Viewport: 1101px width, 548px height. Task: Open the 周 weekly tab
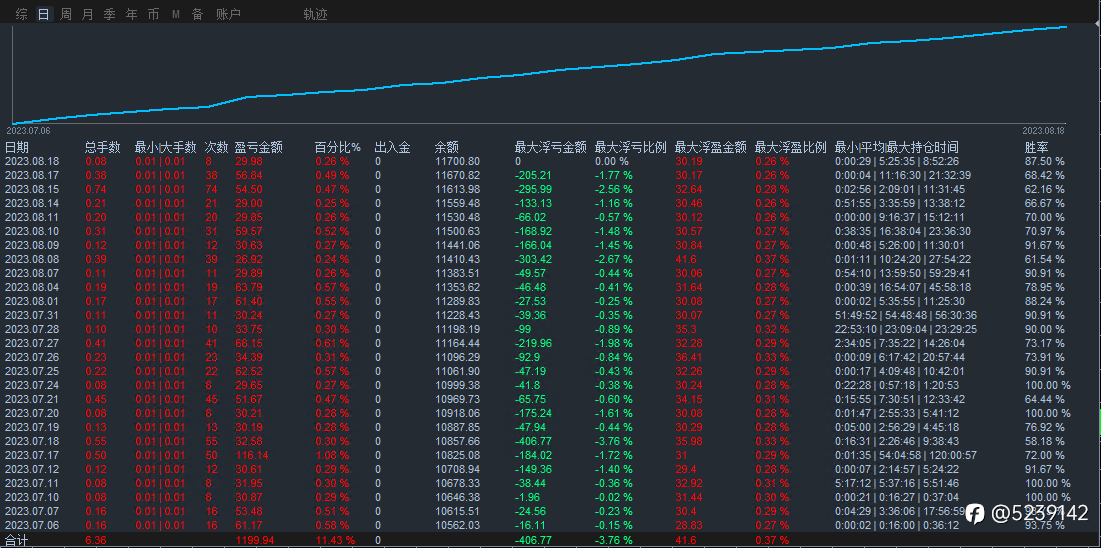(66, 14)
